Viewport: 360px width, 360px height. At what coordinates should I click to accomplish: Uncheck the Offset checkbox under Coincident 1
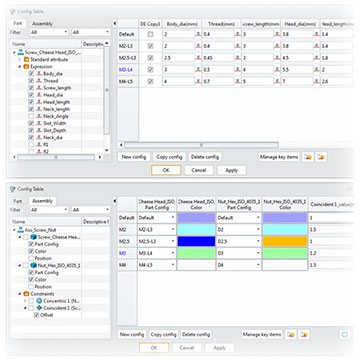37,315
